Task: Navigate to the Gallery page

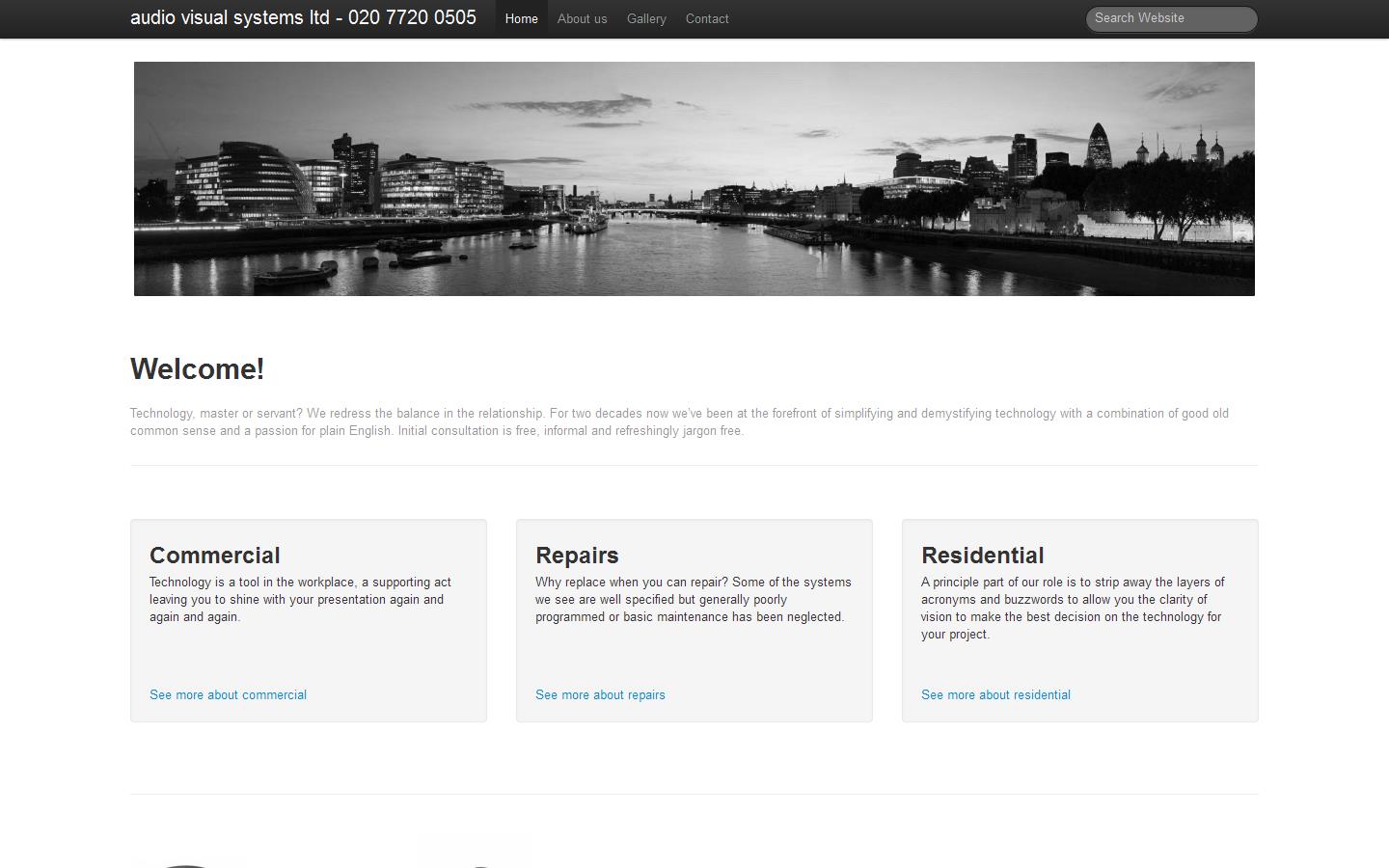Action: click(646, 18)
